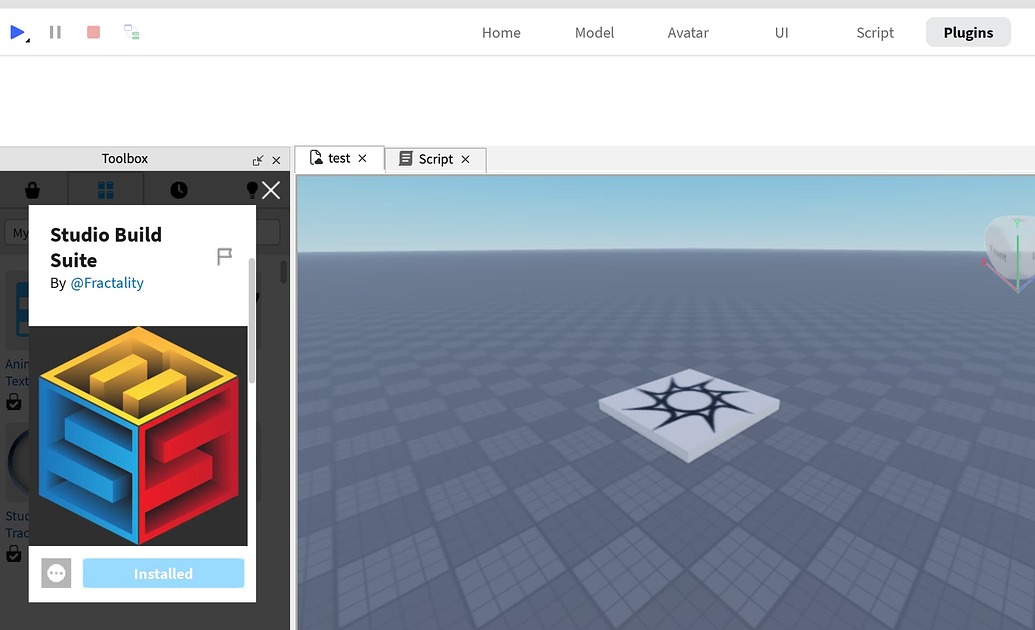Click the view orientation cube gizmo

(x=1009, y=252)
